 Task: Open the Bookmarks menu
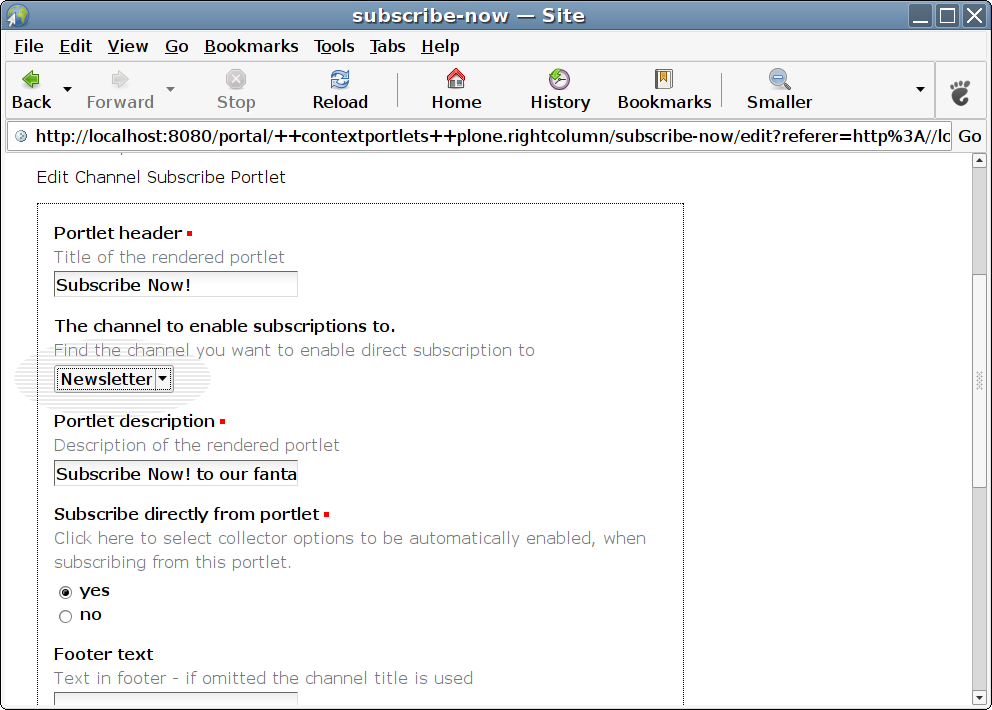click(x=251, y=46)
